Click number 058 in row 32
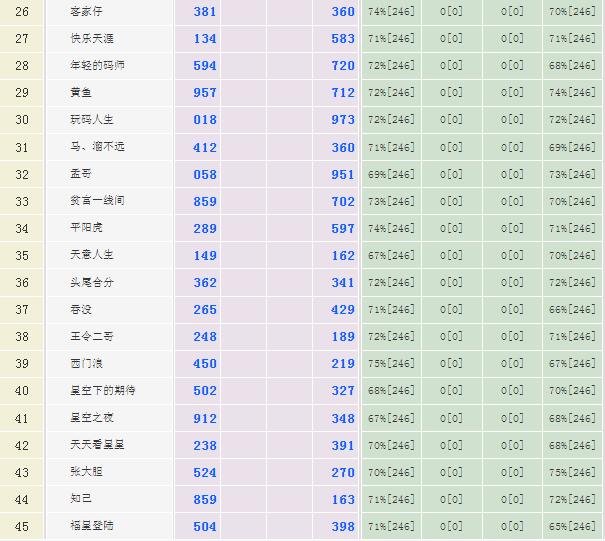The image size is (605, 541). [x=205, y=174]
